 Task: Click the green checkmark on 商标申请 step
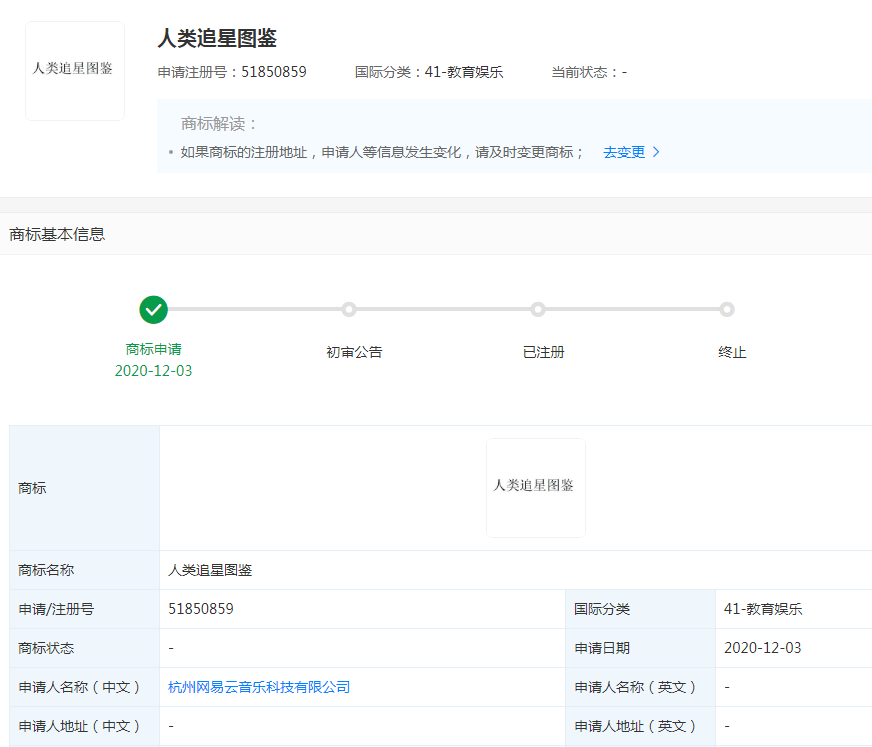[153, 310]
